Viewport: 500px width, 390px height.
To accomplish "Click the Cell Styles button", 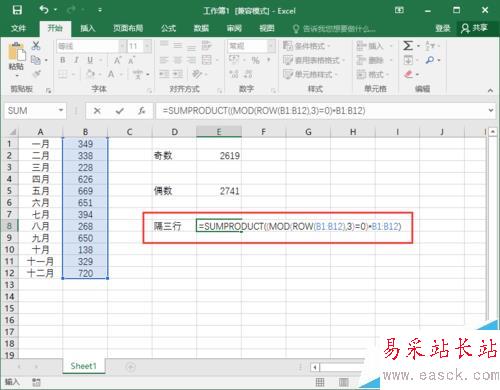I will point(310,74).
